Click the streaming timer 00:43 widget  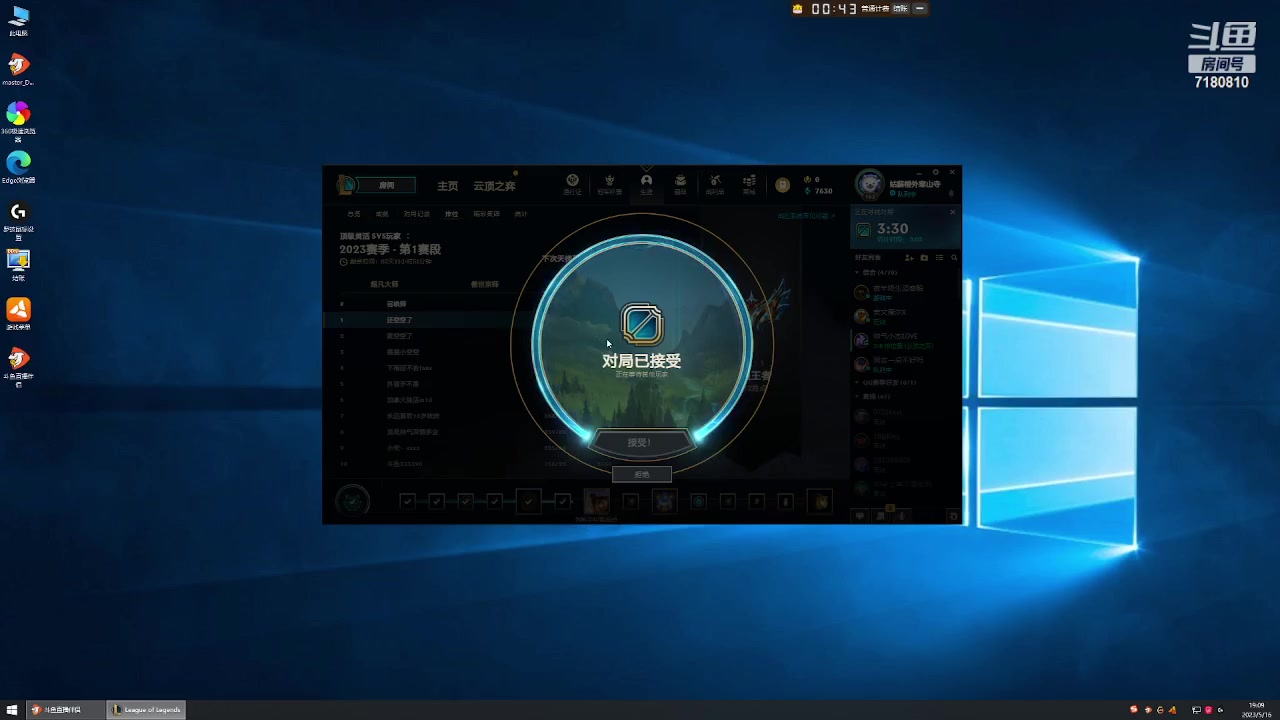(x=833, y=8)
